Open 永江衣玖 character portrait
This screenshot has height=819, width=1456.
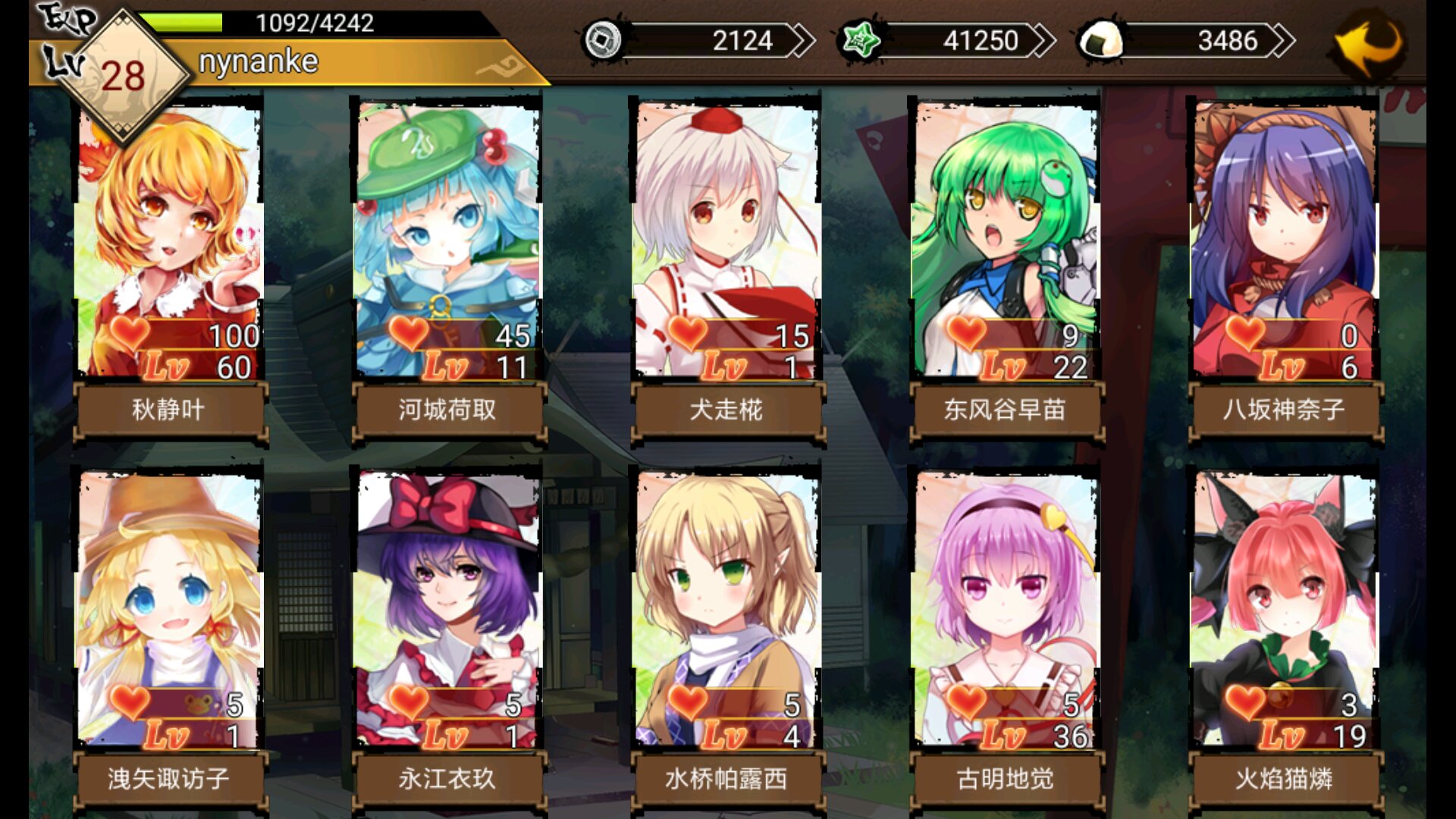(x=447, y=608)
